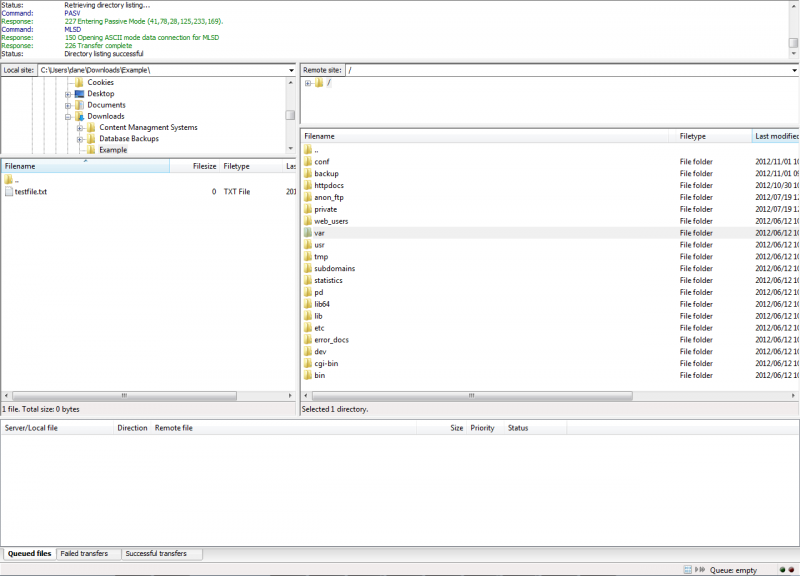
Task: Click the Remote site path input field
Action: (568, 70)
